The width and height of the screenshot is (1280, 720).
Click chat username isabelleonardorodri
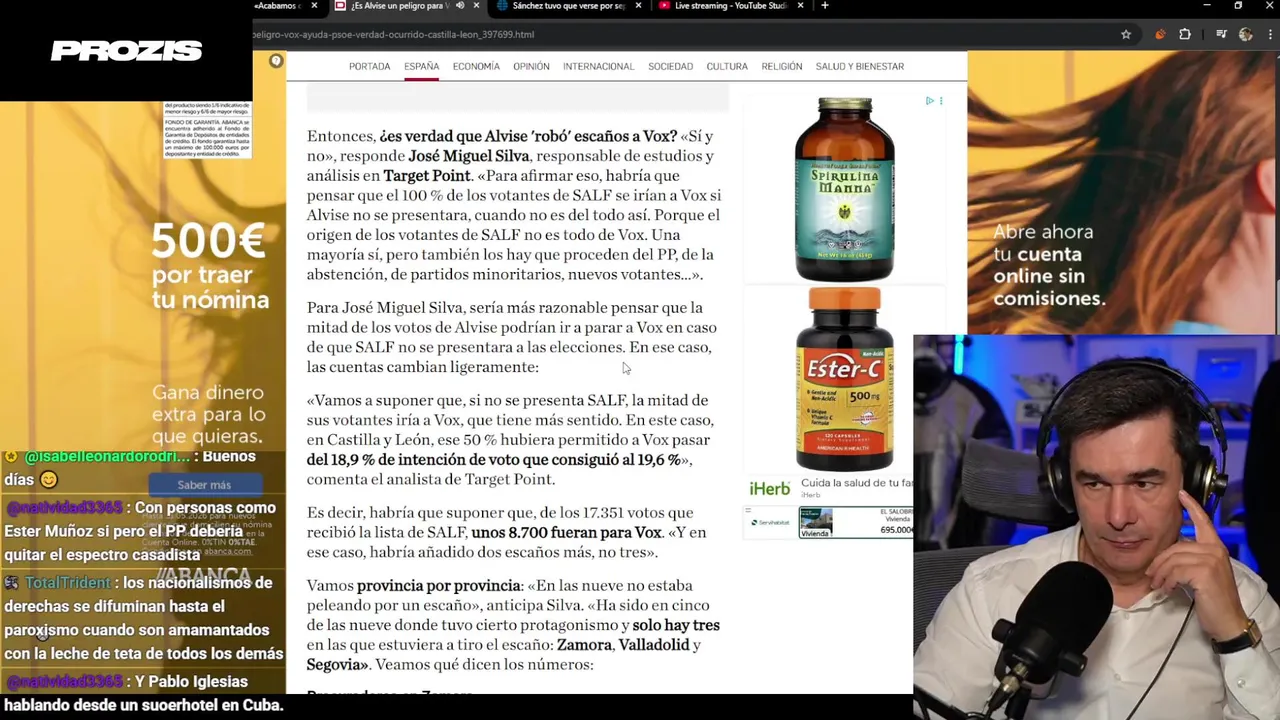[106, 456]
